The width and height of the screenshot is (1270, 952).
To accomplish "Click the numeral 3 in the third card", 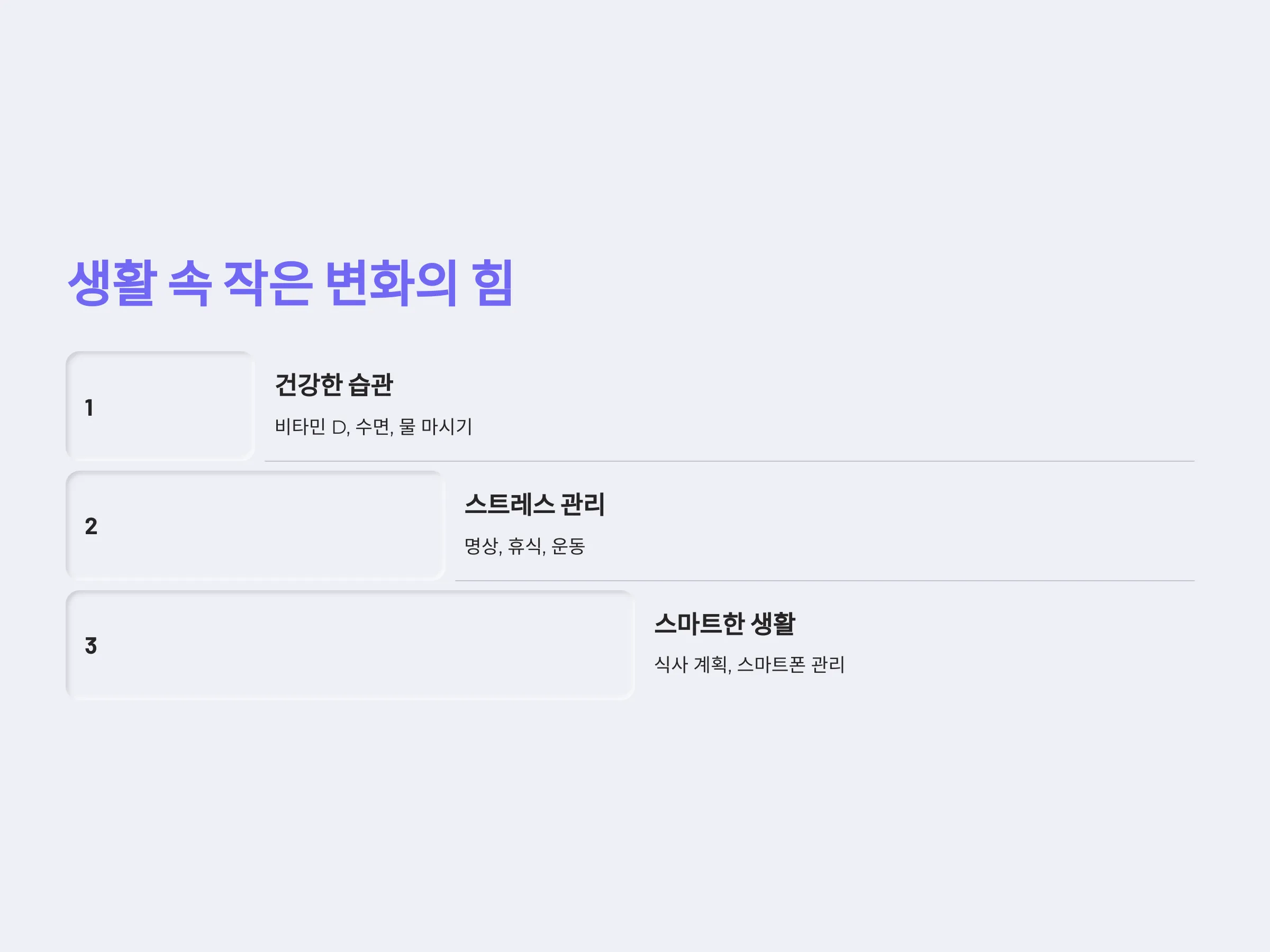I will tap(90, 646).
